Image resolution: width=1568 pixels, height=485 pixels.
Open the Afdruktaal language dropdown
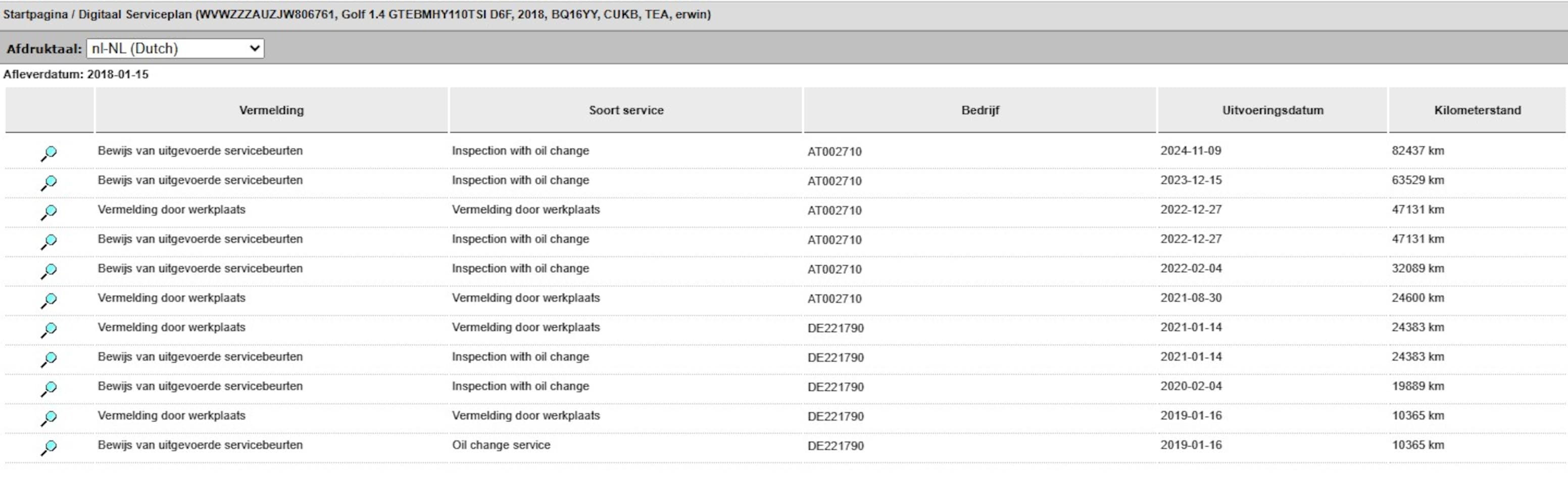pos(175,48)
